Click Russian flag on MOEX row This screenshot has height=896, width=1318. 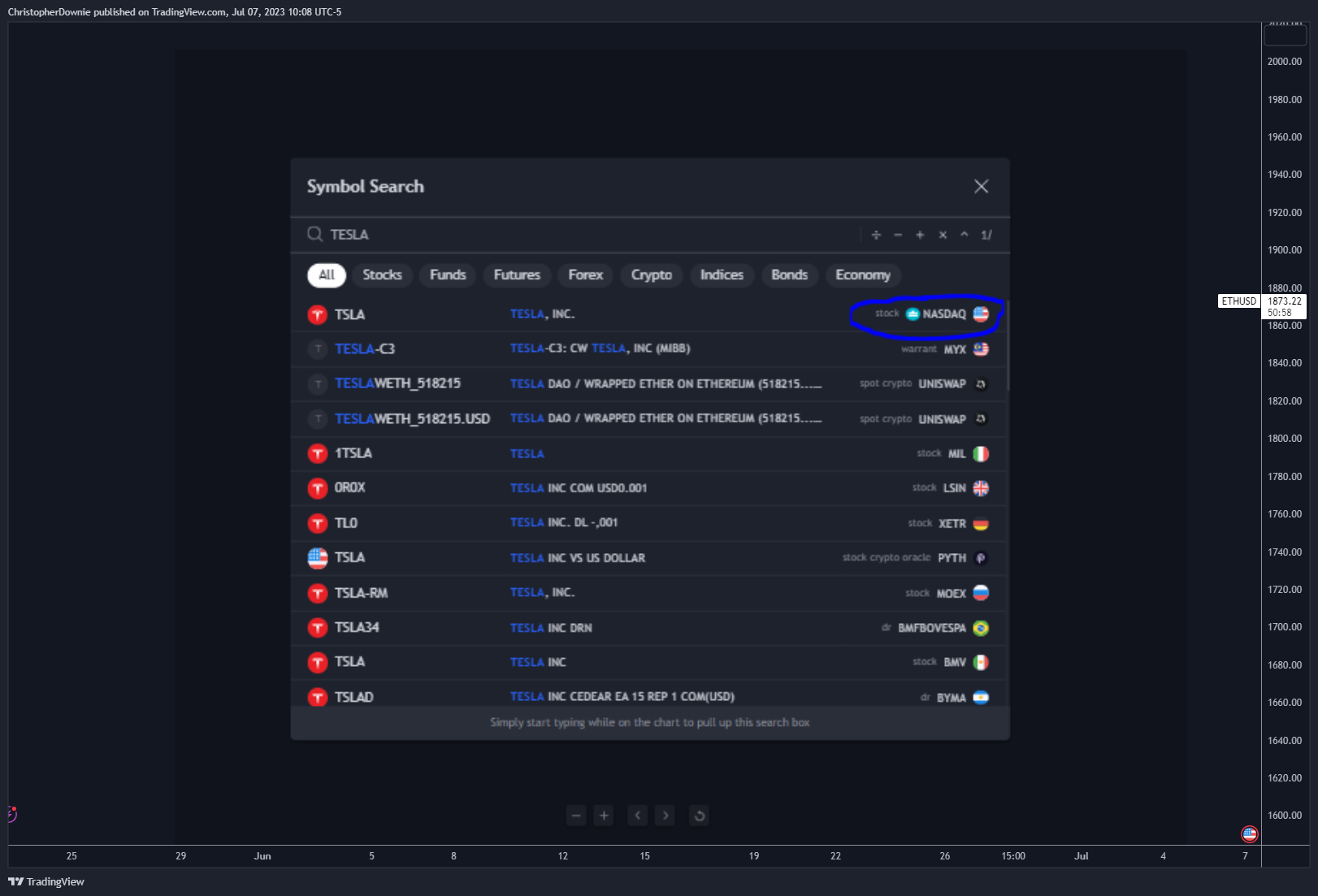pyautogui.click(x=981, y=593)
